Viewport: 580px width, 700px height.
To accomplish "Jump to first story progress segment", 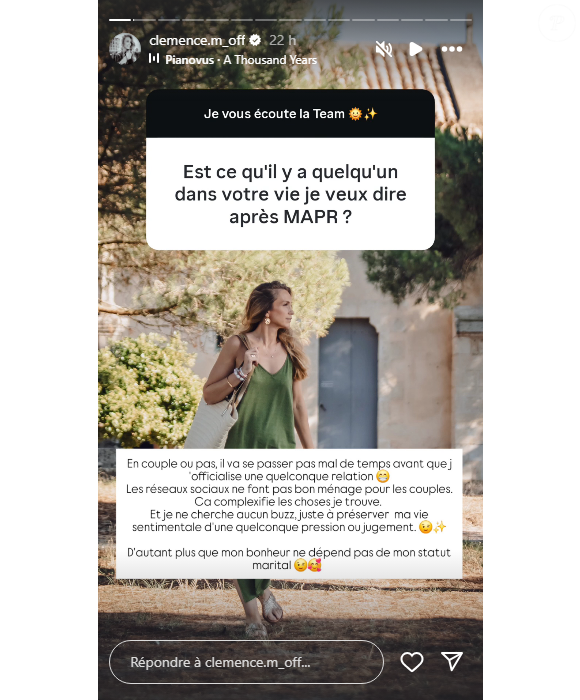I will coord(120,20).
